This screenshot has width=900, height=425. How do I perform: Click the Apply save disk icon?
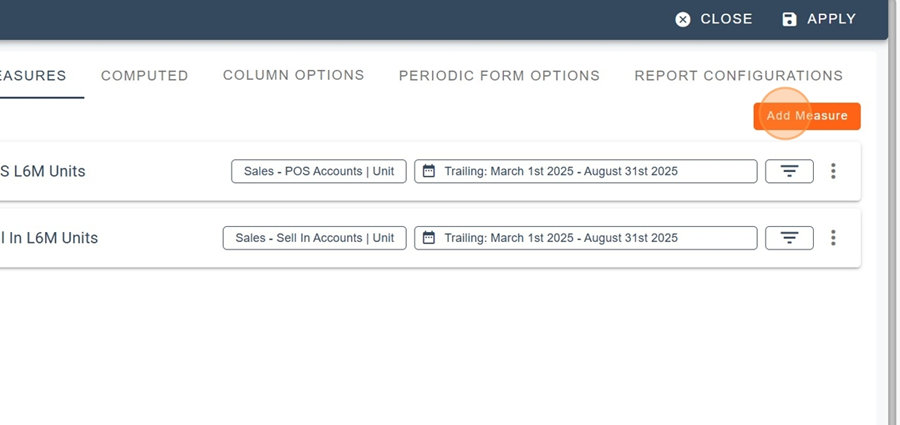(790, 19)
